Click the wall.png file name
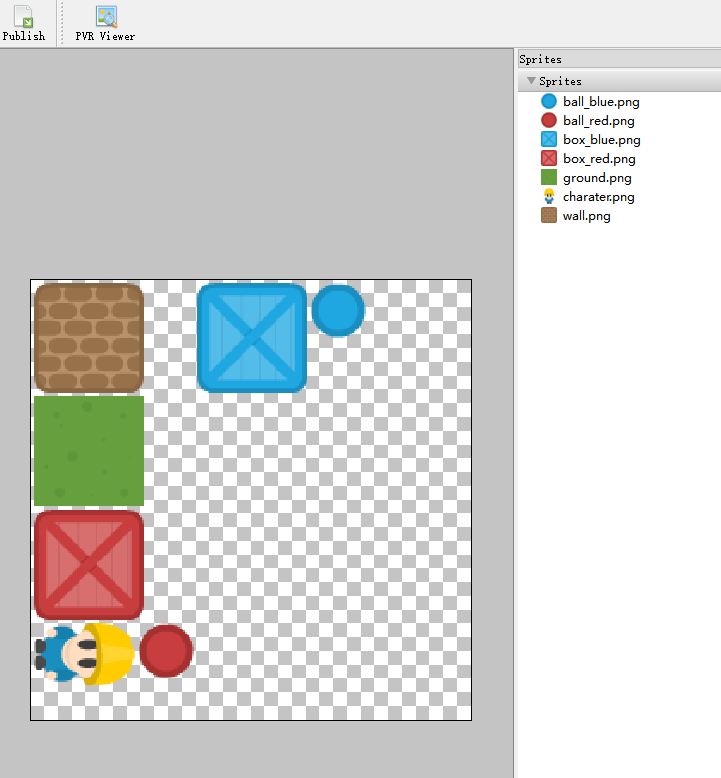Viewport: 721px width, 778px height. tap(587, 216)
